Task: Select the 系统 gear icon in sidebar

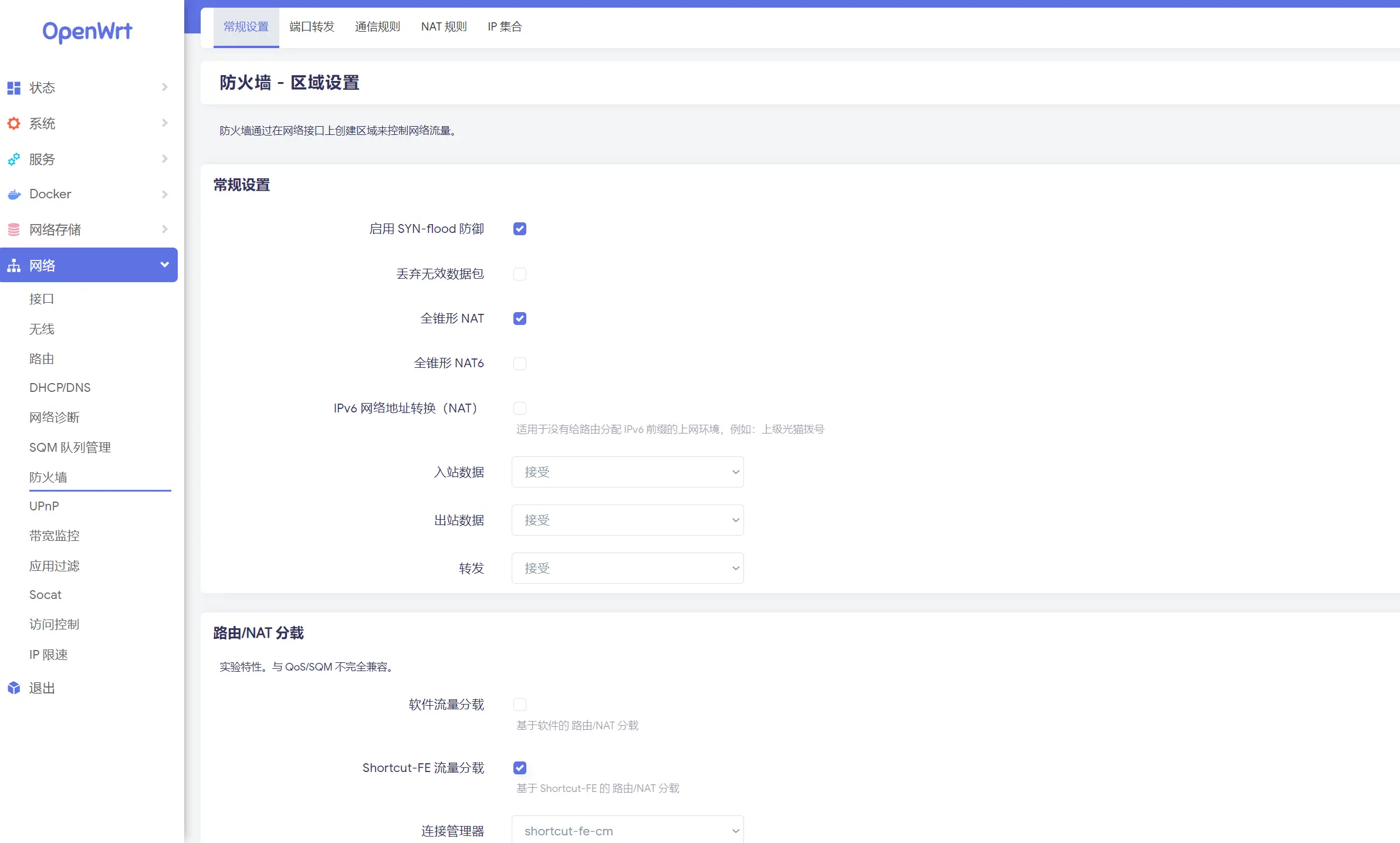Action: pyautogui.click(x=13, y=123)
